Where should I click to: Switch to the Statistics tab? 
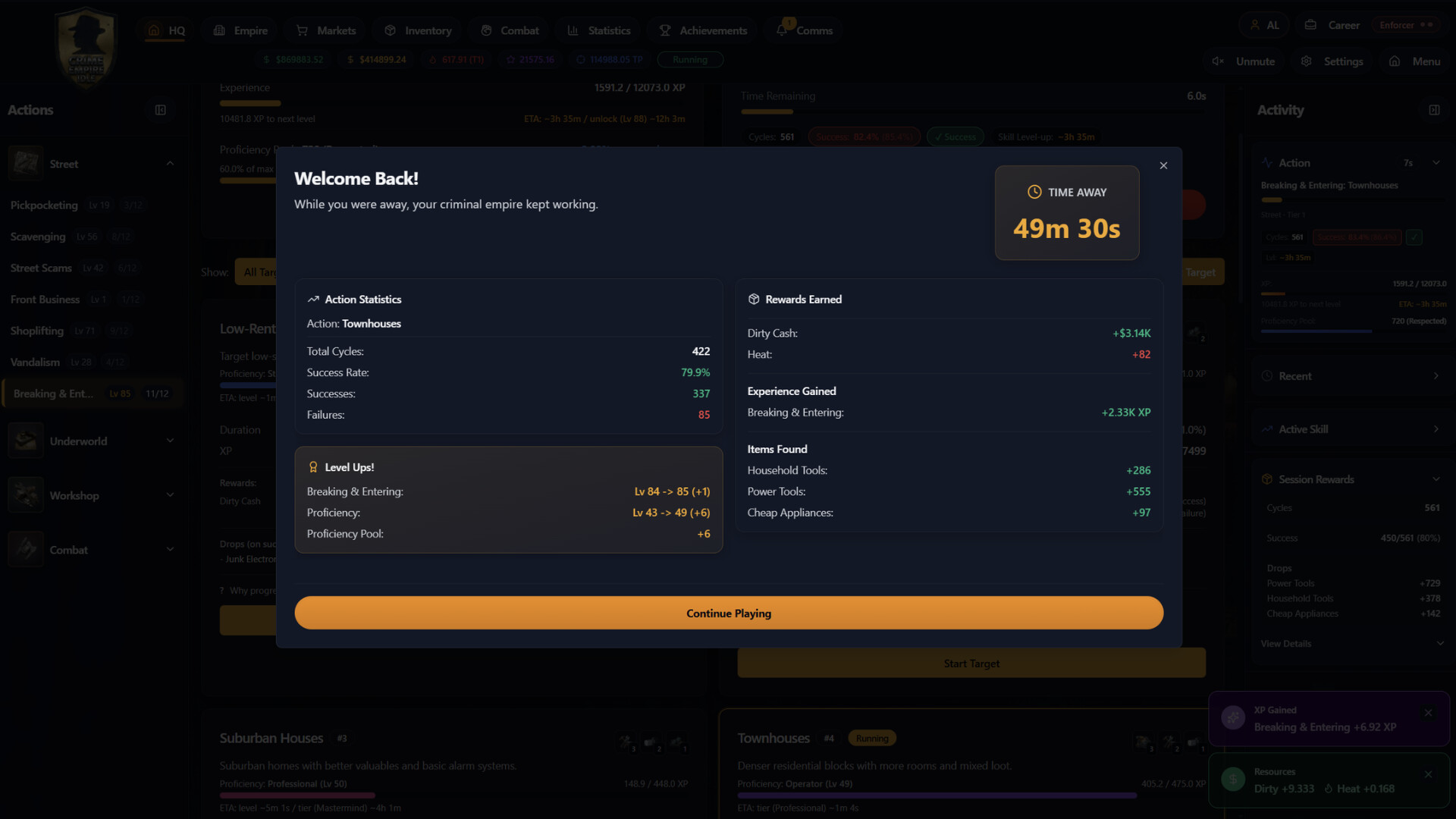pyautogui.click(x=598, y=30)
